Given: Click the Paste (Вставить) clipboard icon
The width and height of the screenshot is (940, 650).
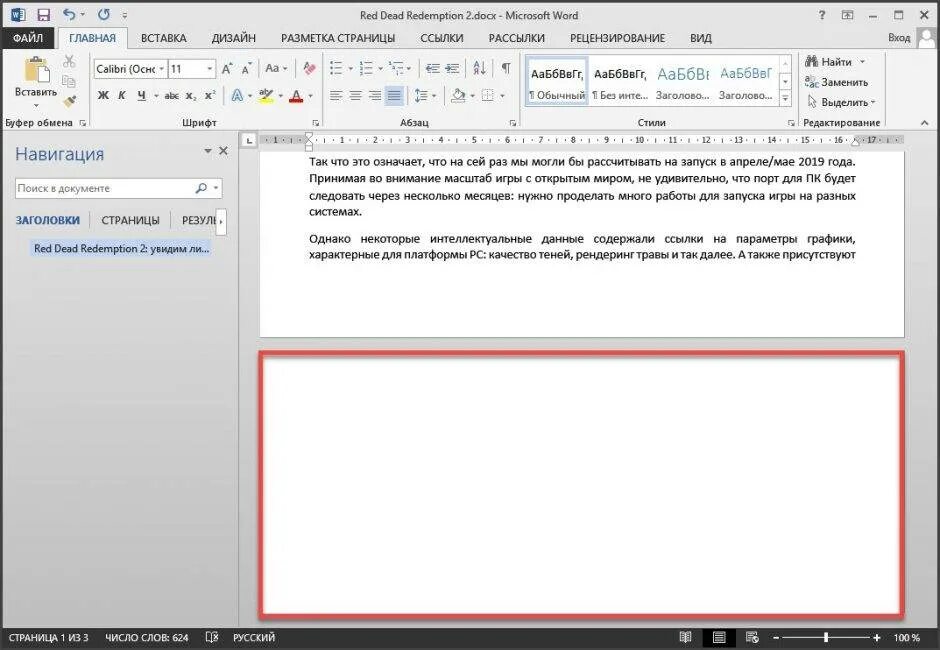Looking at the screenshot, I should pos(36,70).
